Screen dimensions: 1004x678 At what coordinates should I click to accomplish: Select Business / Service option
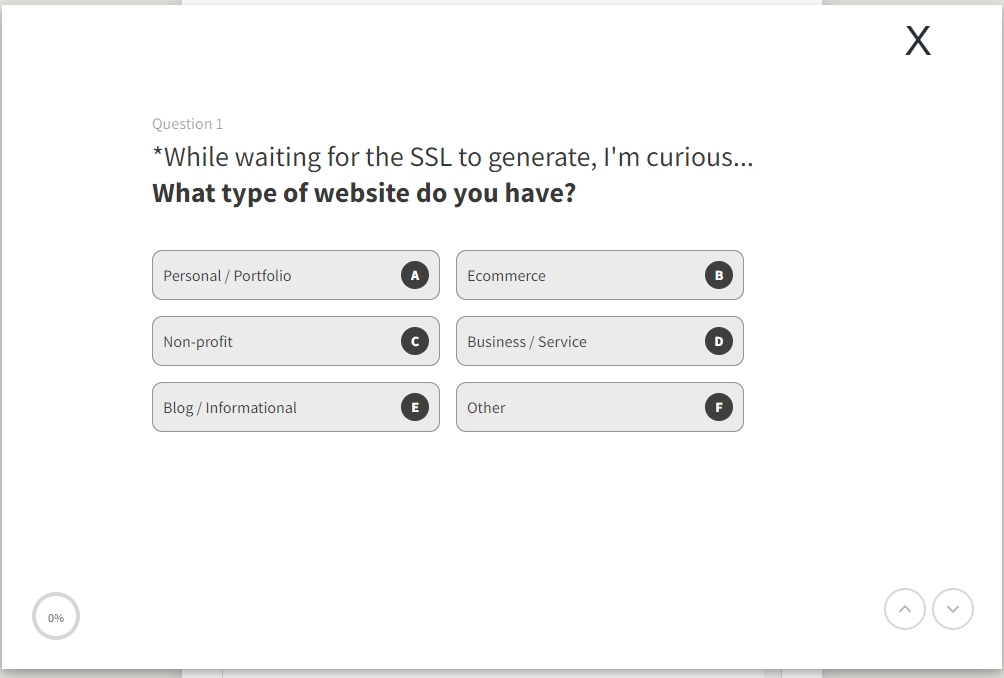tap(600, 341)
